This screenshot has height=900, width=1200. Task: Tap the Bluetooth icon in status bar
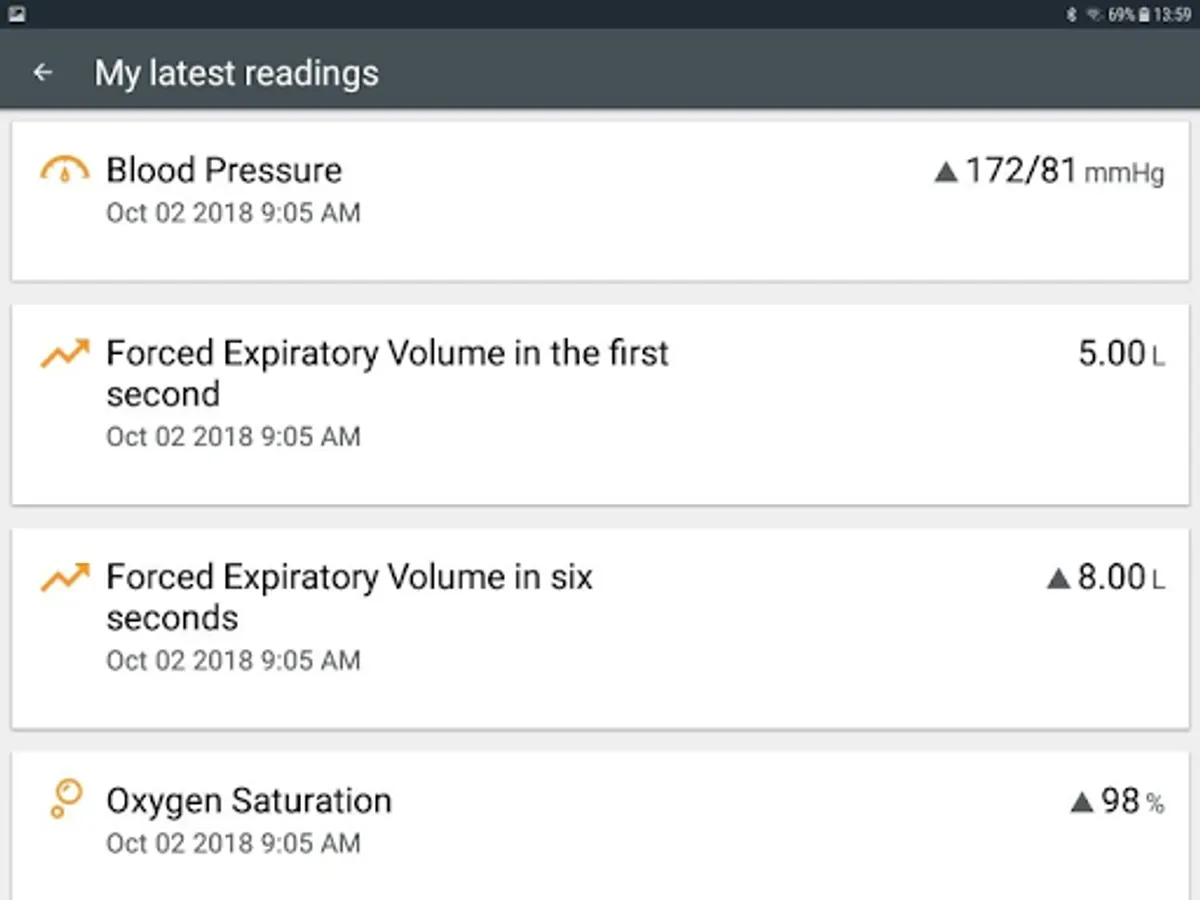pyautogui.click(x=1069, y=14)
